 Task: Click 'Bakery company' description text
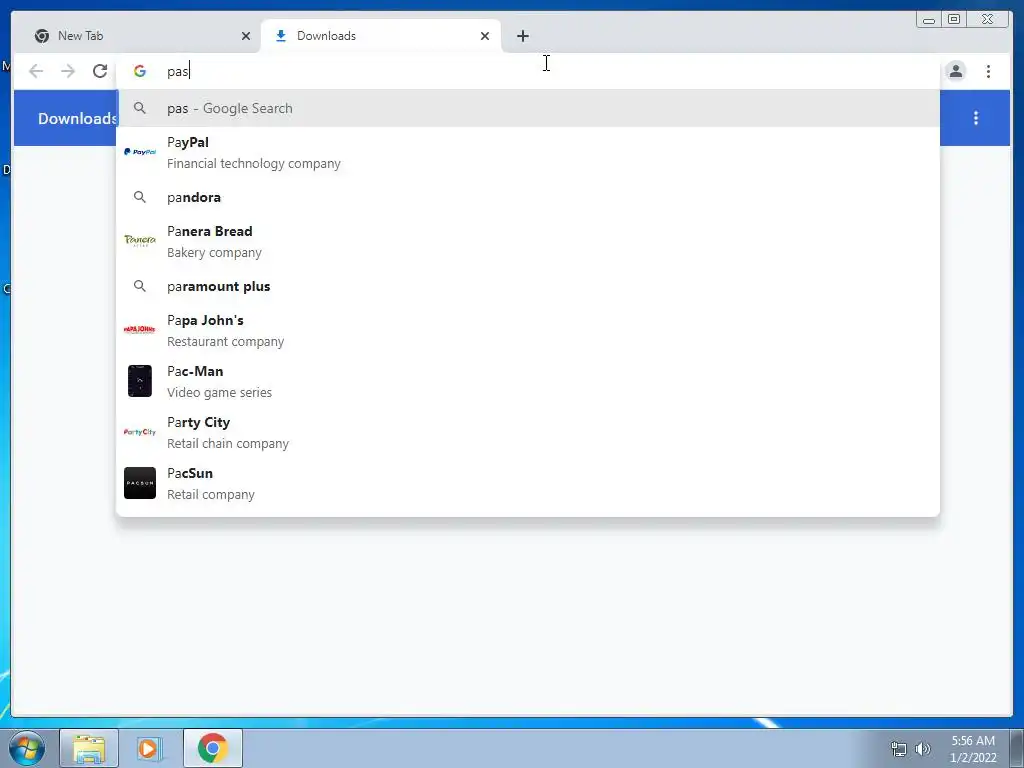[x=214, y=252]
